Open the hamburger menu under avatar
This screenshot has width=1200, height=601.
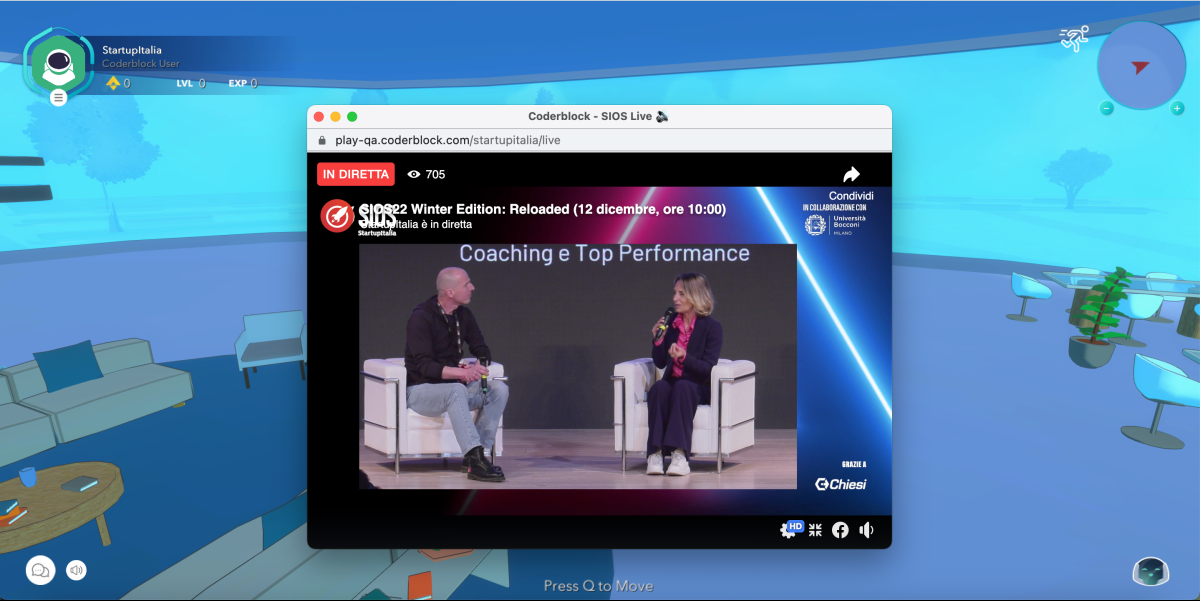coord(59,97)
